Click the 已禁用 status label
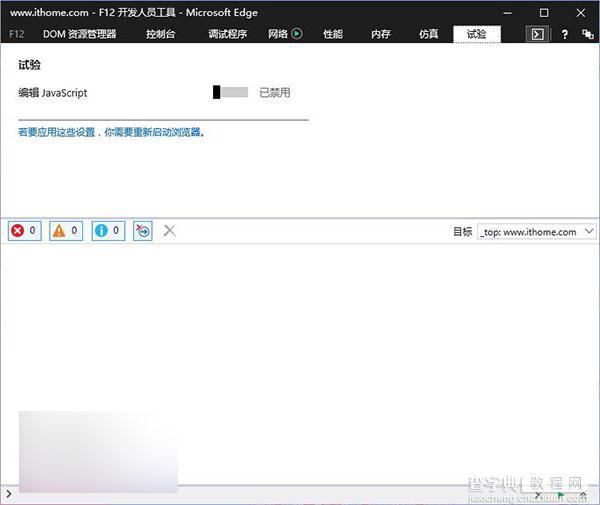This screenshot has height=505, width=600. (275, 92)
